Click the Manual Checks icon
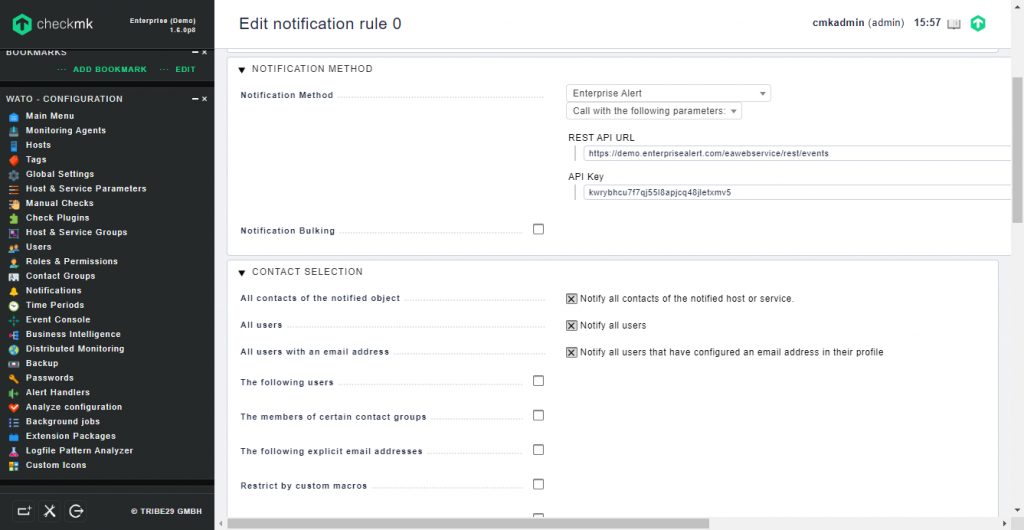1024x530 pixels. click(14, 204)
